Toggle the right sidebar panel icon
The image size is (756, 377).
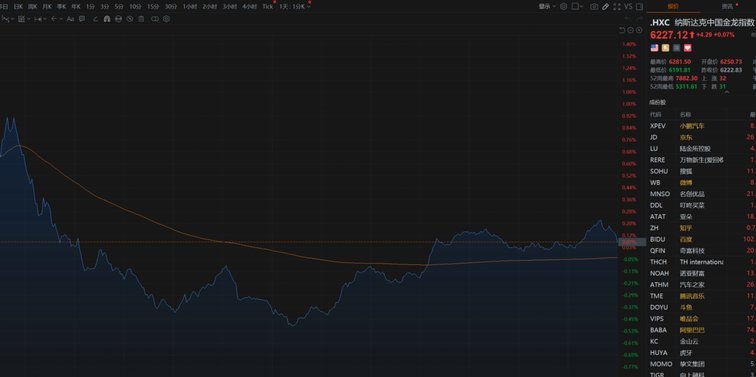639,7
